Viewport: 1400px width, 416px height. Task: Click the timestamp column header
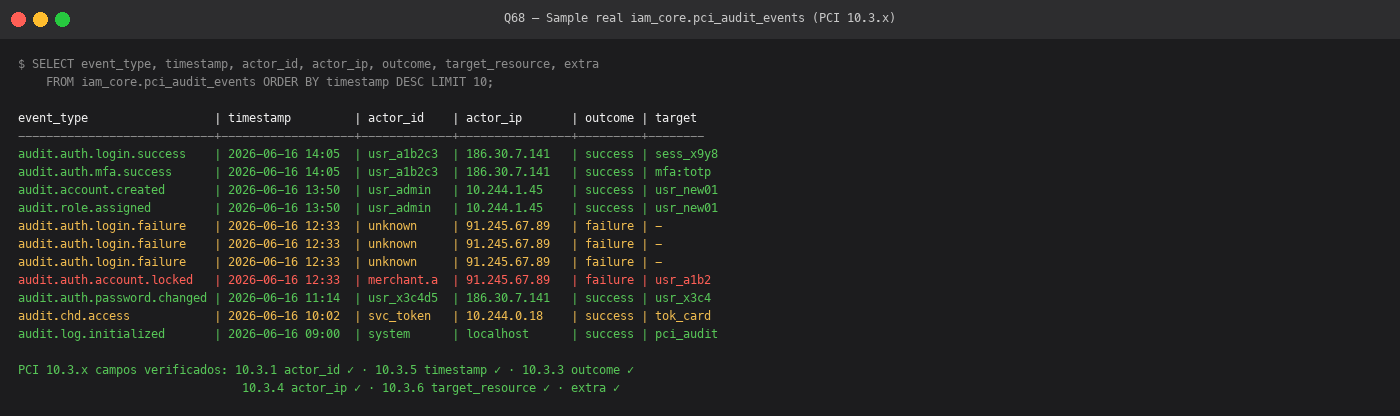259,118
